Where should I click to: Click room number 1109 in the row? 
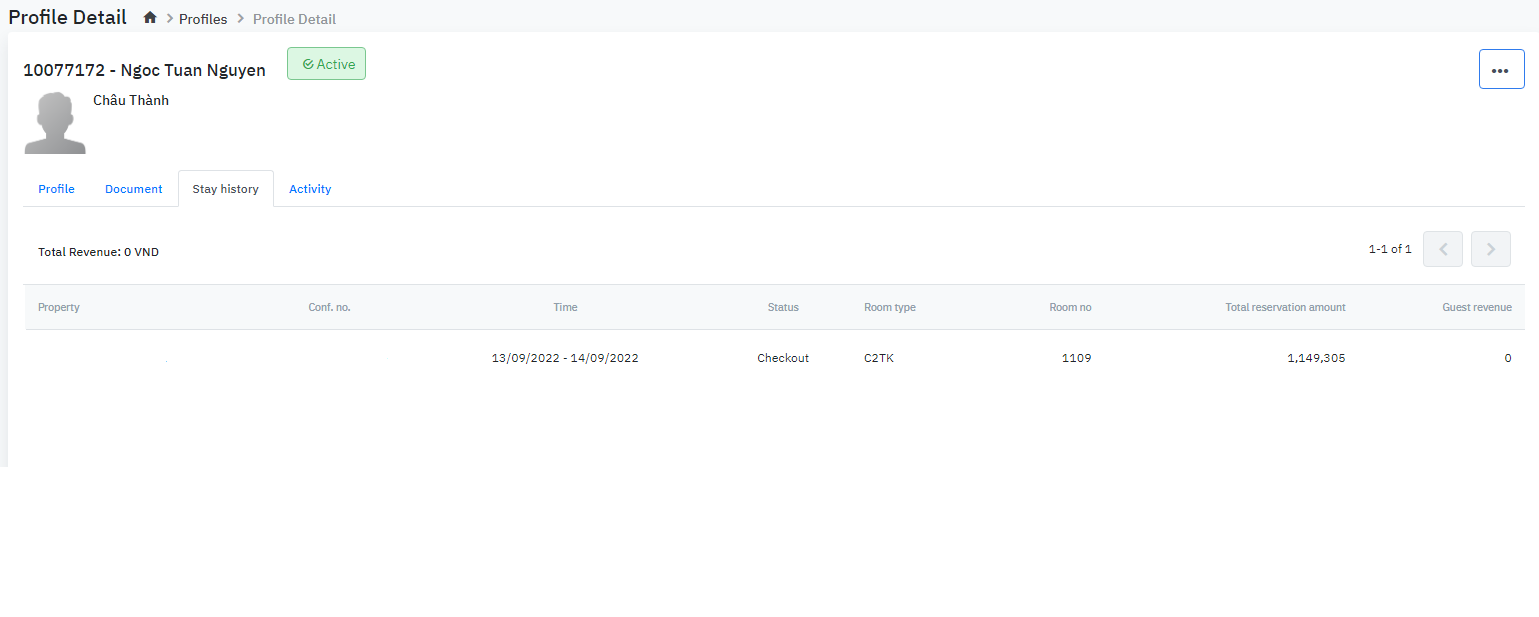click(x=1076, y=358)
